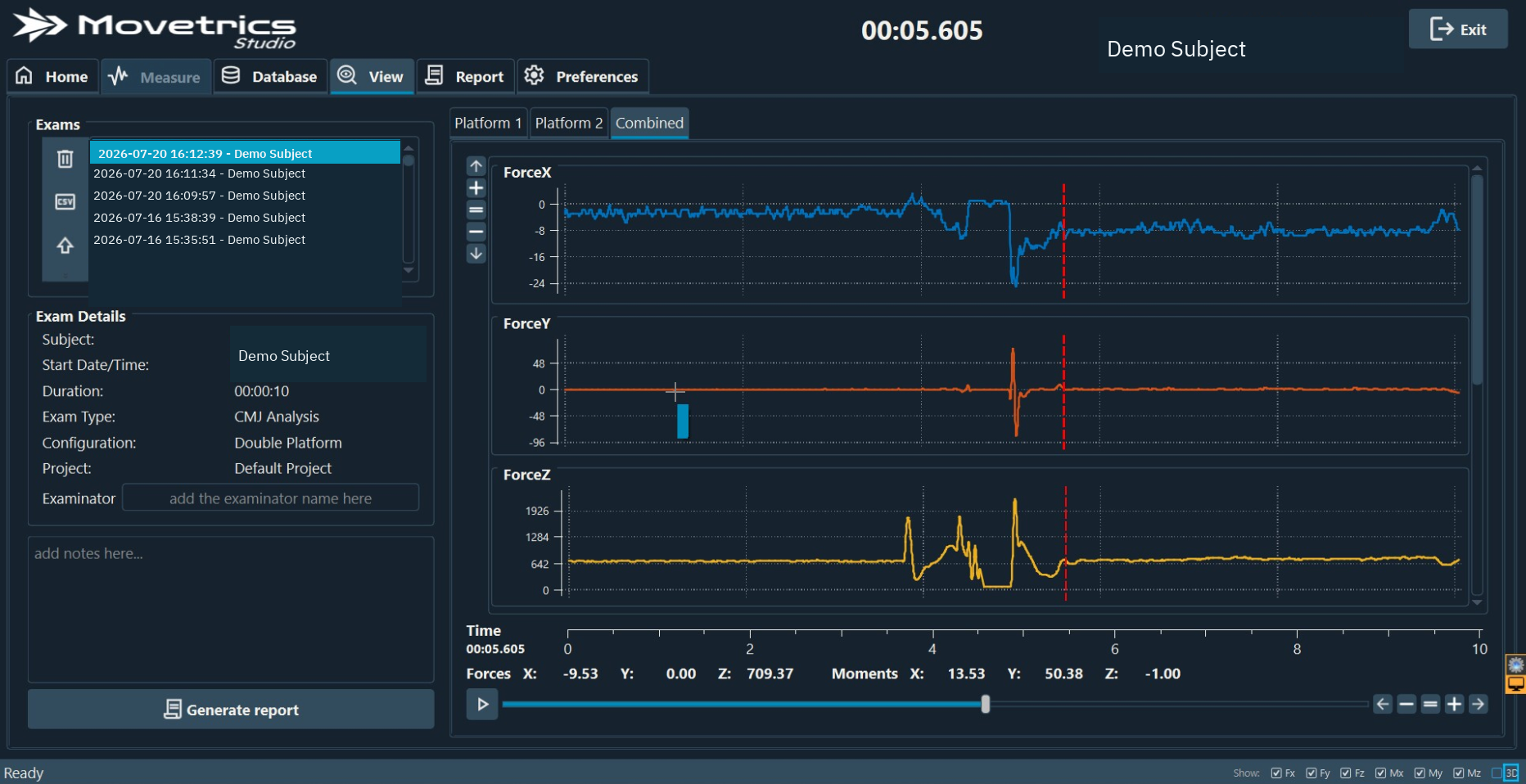Select exam 2026-07-16 15:38:39

click(245, 218)
